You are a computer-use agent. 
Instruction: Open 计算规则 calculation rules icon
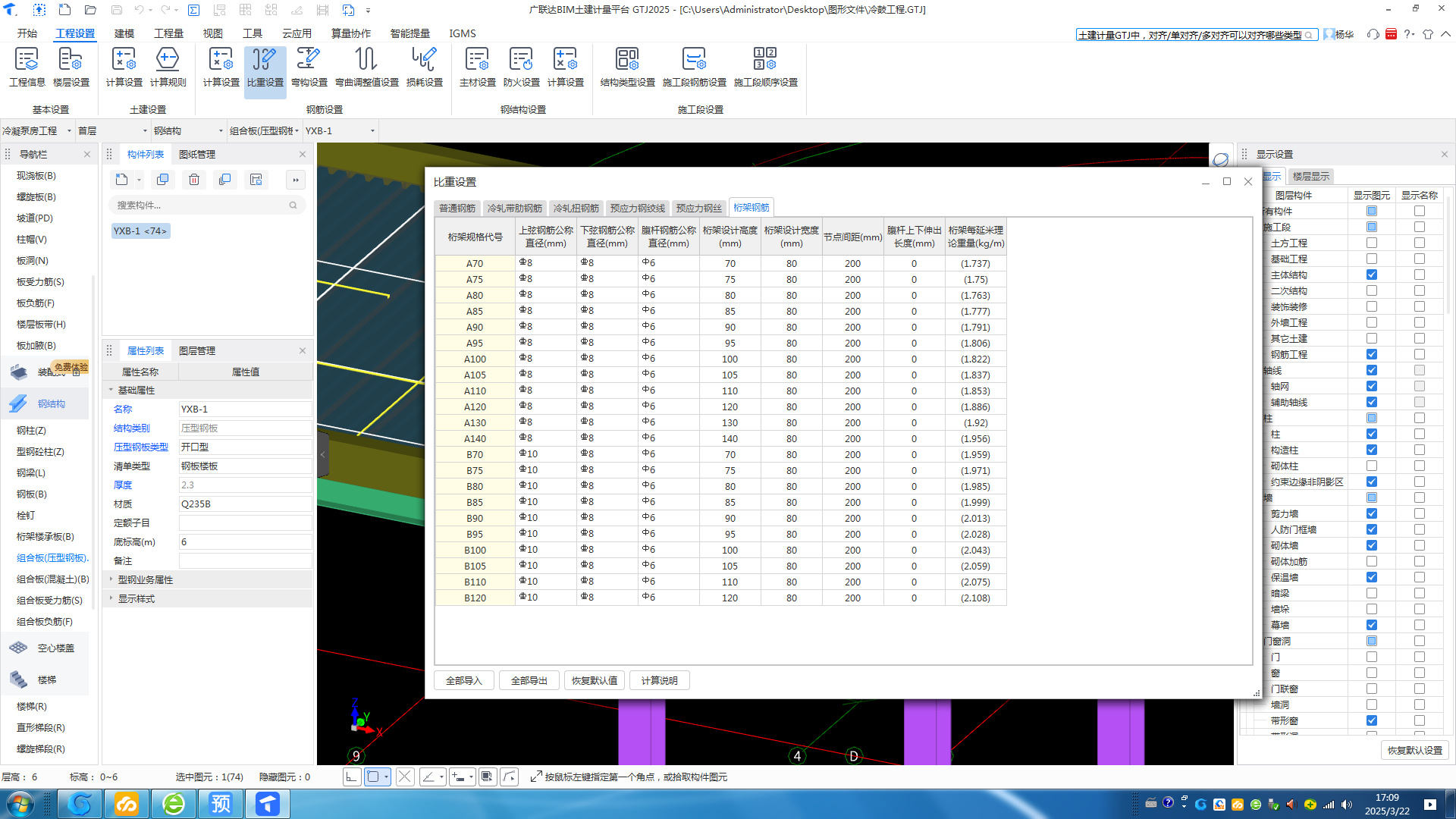[168, 67]
